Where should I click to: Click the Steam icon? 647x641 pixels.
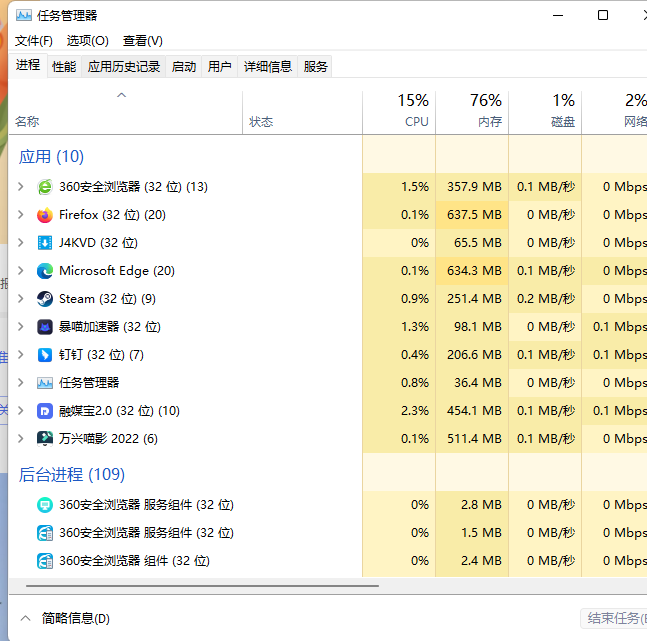click(45, 299)
